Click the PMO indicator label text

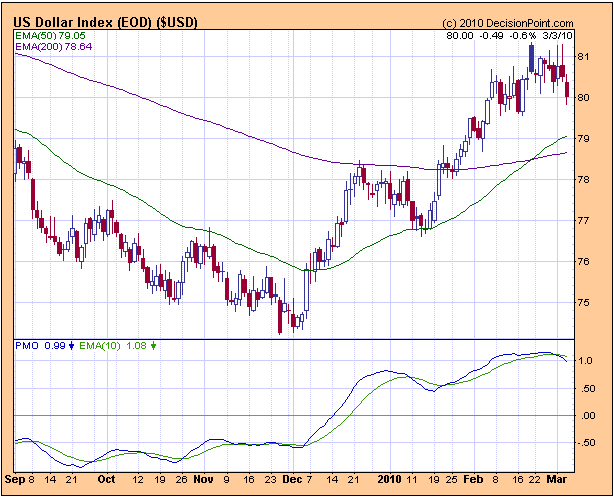click(x=26, y=346)
